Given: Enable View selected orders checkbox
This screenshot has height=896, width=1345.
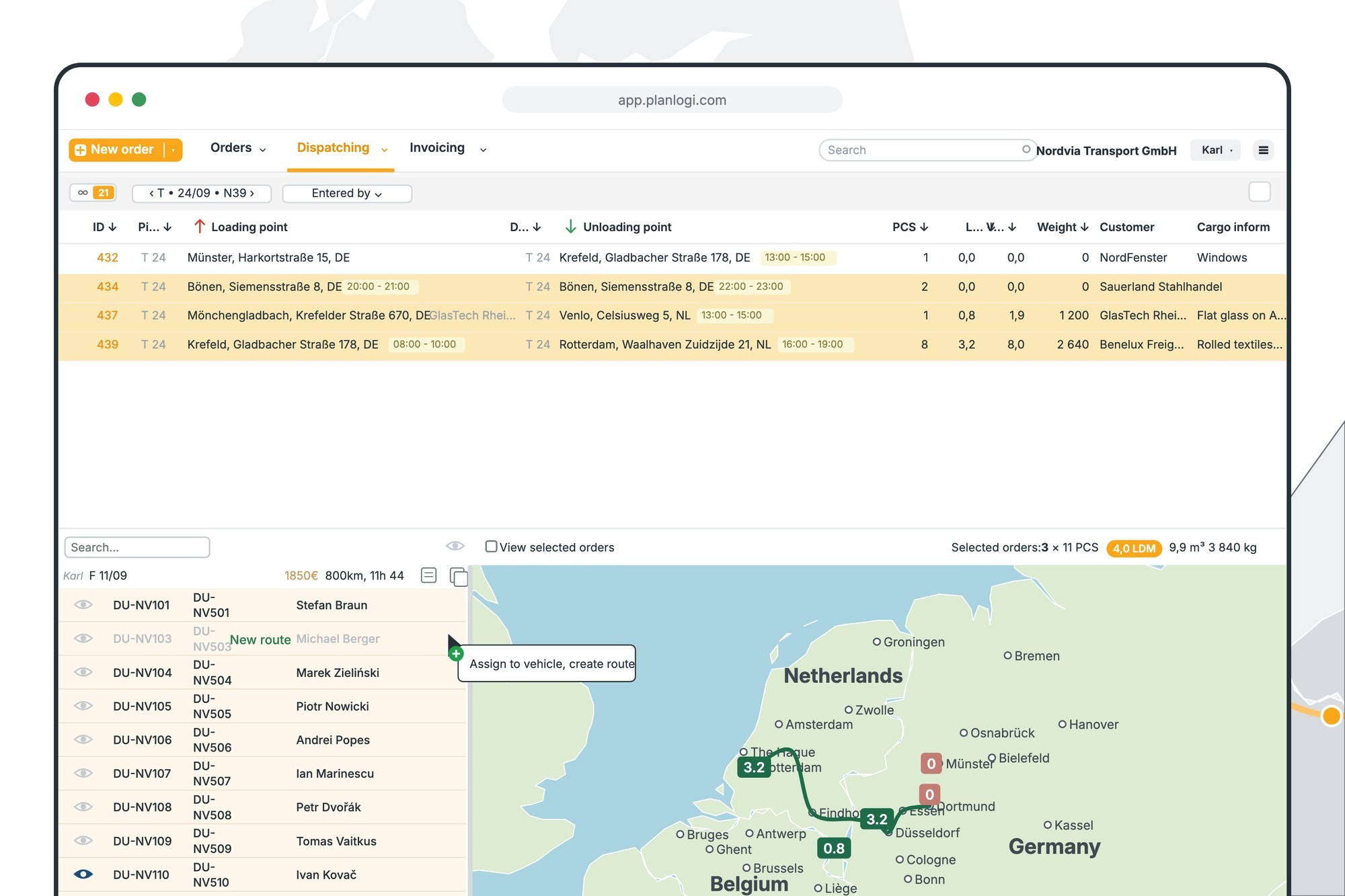Looking at the screenshot, I should [x=492, y=546].
